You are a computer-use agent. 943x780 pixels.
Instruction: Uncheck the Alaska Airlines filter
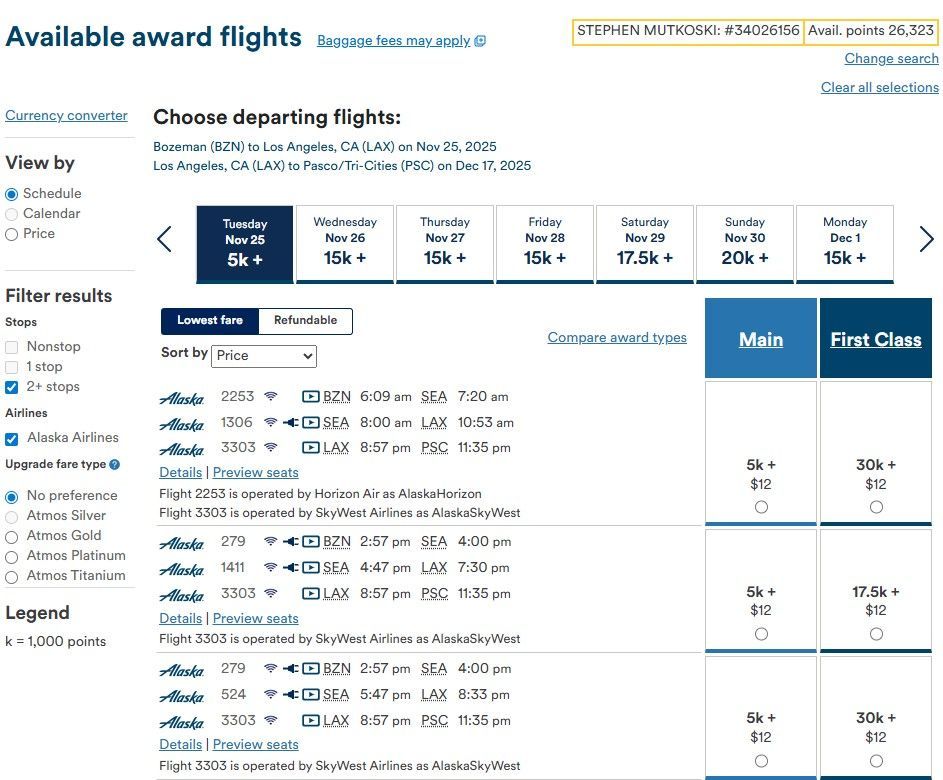point(11,438)
